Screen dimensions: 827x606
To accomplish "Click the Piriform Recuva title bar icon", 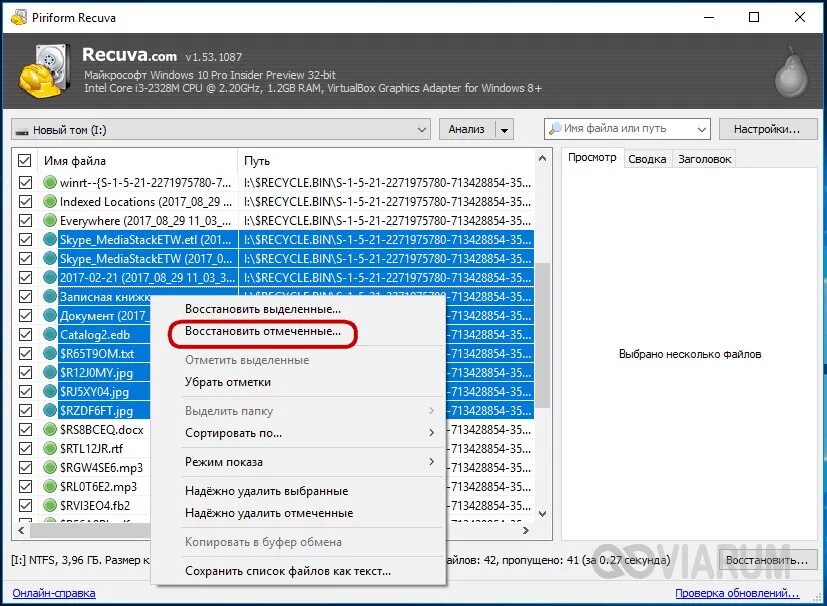I will [18, 17].
